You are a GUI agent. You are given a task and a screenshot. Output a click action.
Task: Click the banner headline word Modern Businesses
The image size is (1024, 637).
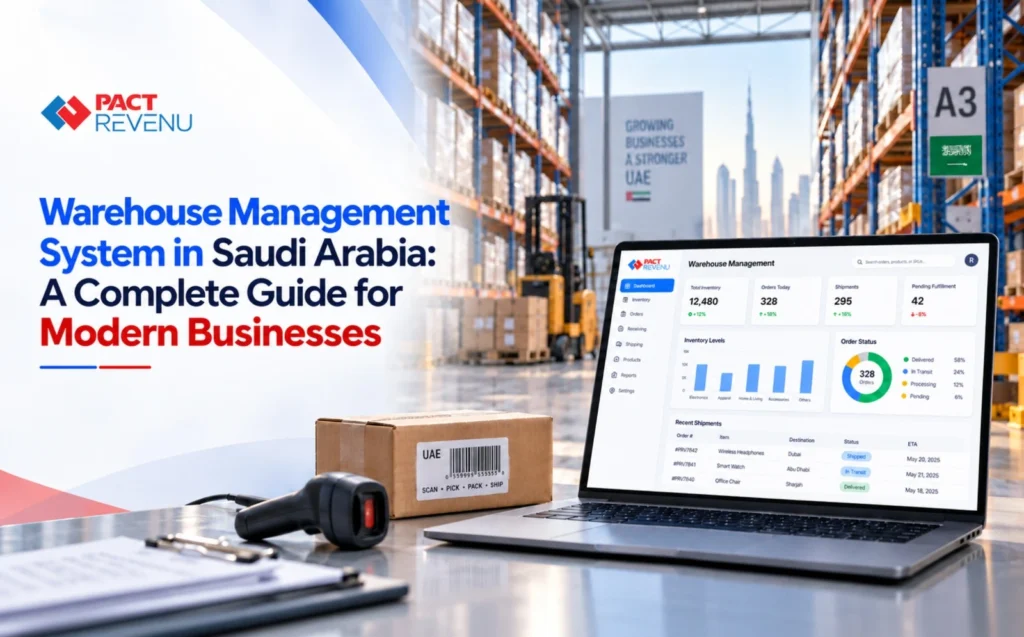(210, 333)
